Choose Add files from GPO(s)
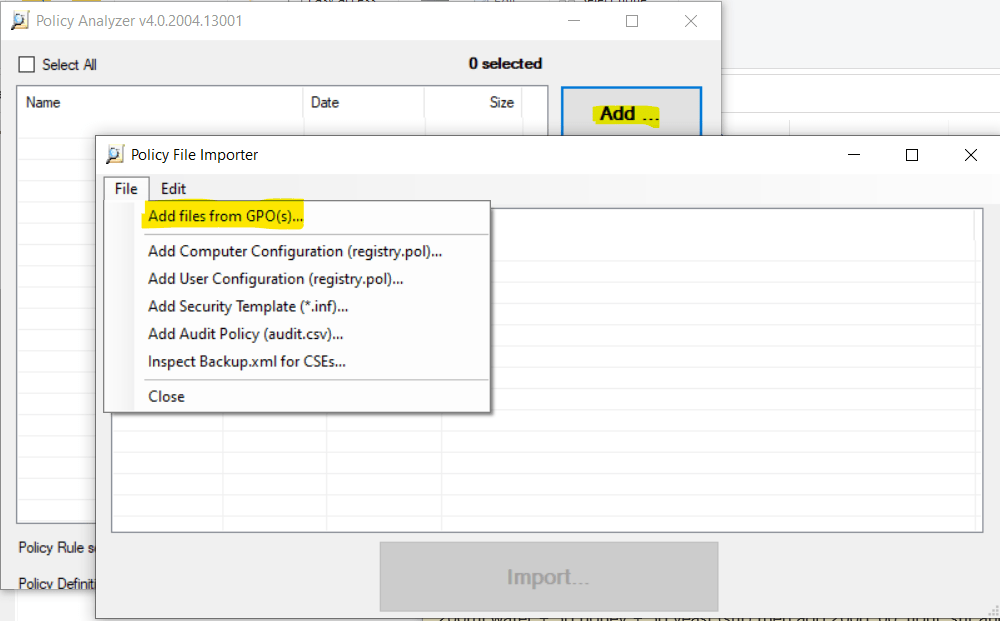 point(225,216)
